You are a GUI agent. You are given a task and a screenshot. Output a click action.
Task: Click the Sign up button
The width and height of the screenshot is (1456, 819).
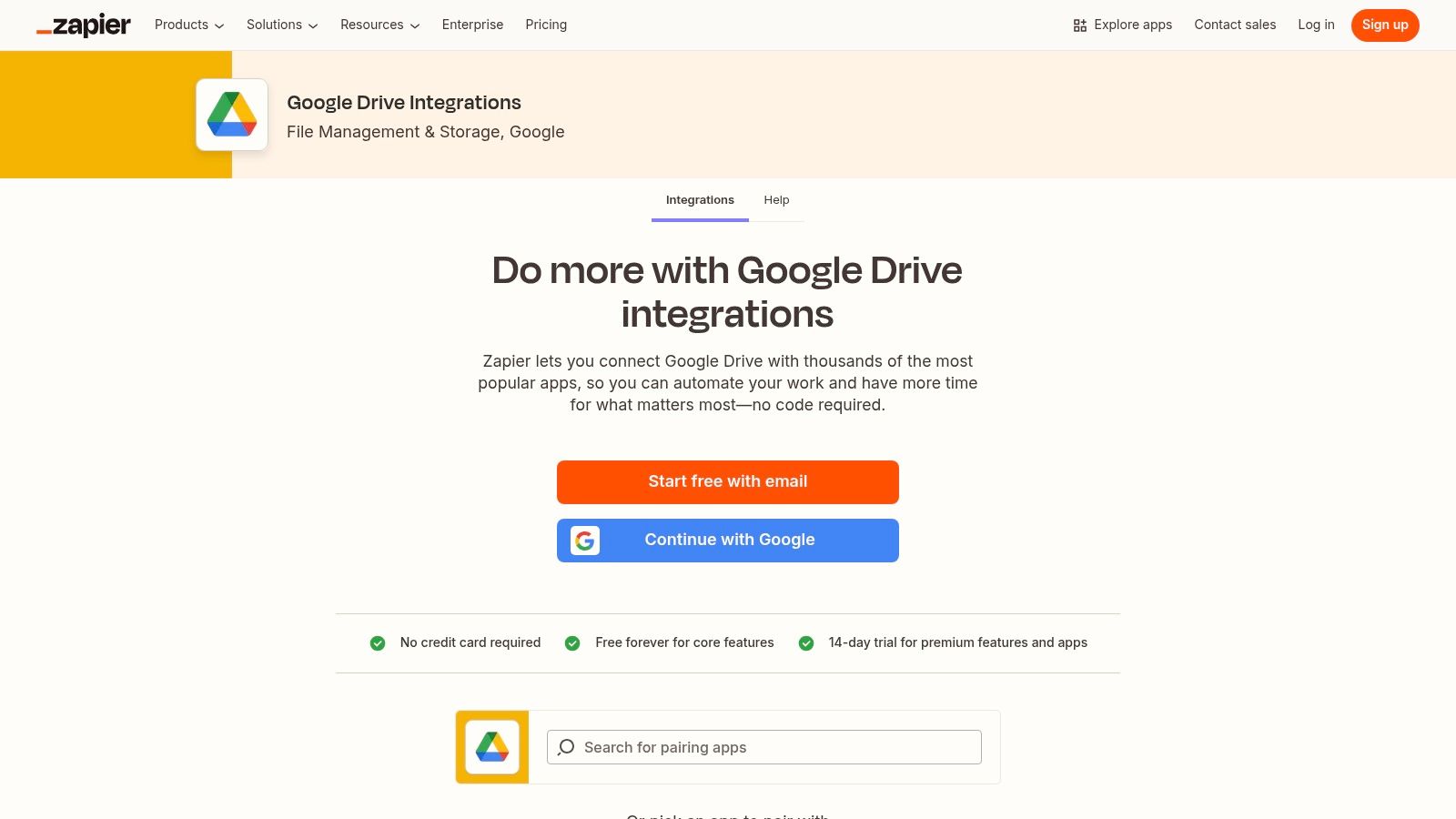1385,25
